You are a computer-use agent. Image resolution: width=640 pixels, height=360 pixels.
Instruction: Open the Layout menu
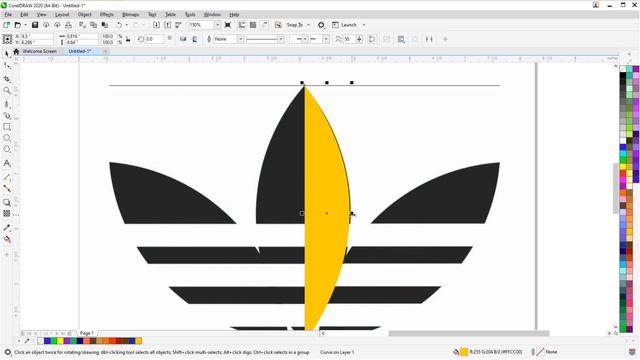coord(62,15)
